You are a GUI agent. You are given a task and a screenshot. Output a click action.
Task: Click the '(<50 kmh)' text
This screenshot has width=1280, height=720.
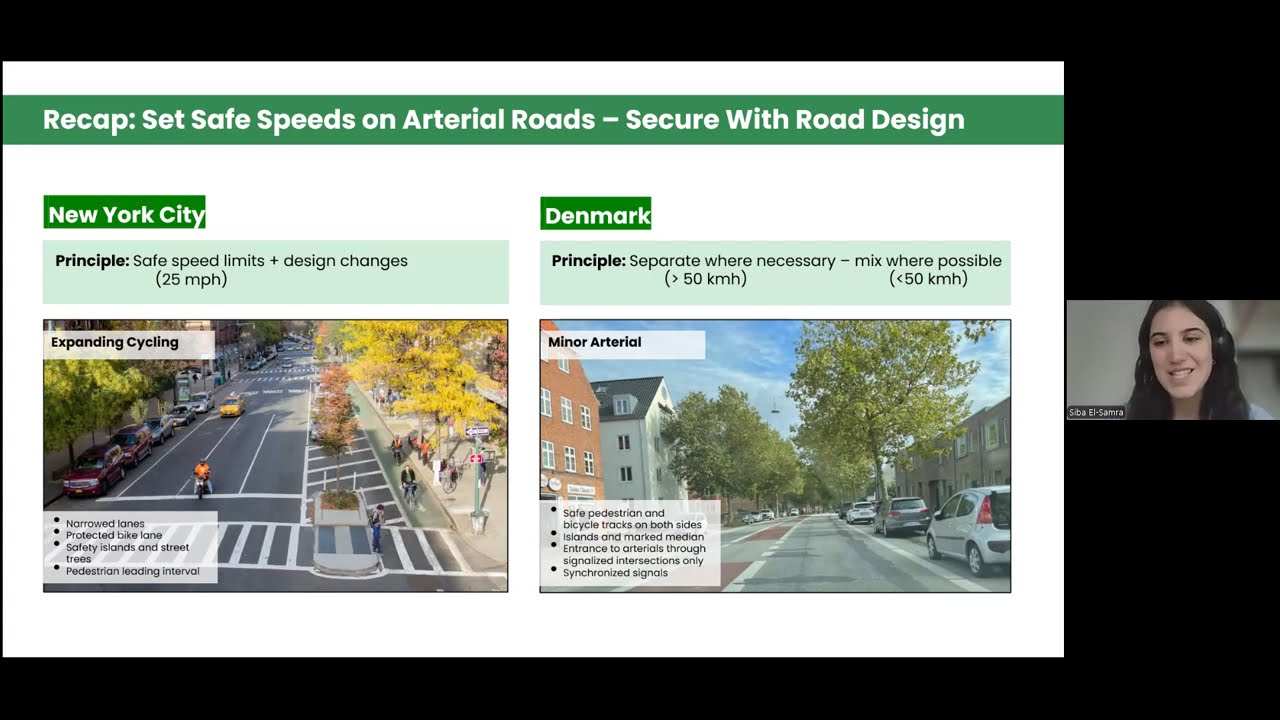(x=928, y=280)
